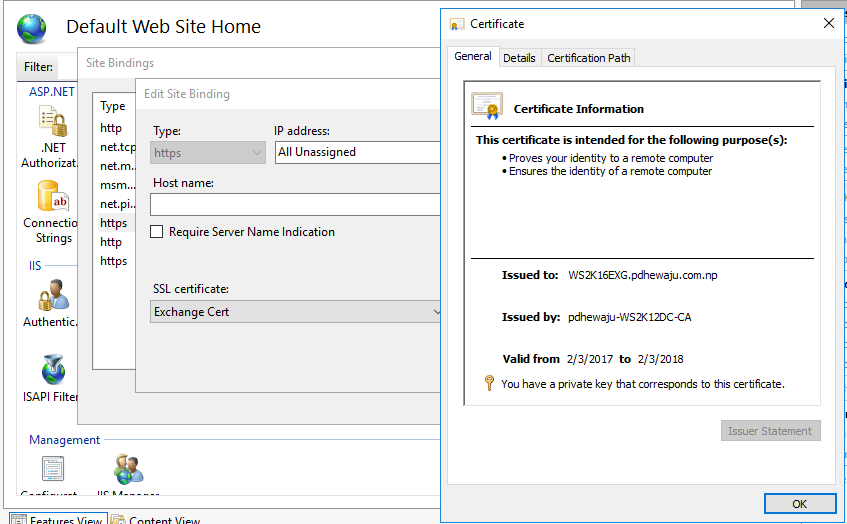Switch to the General tab in Certificate dialog
This screenshot has width=847, height=524.
(x=473, y=56)
